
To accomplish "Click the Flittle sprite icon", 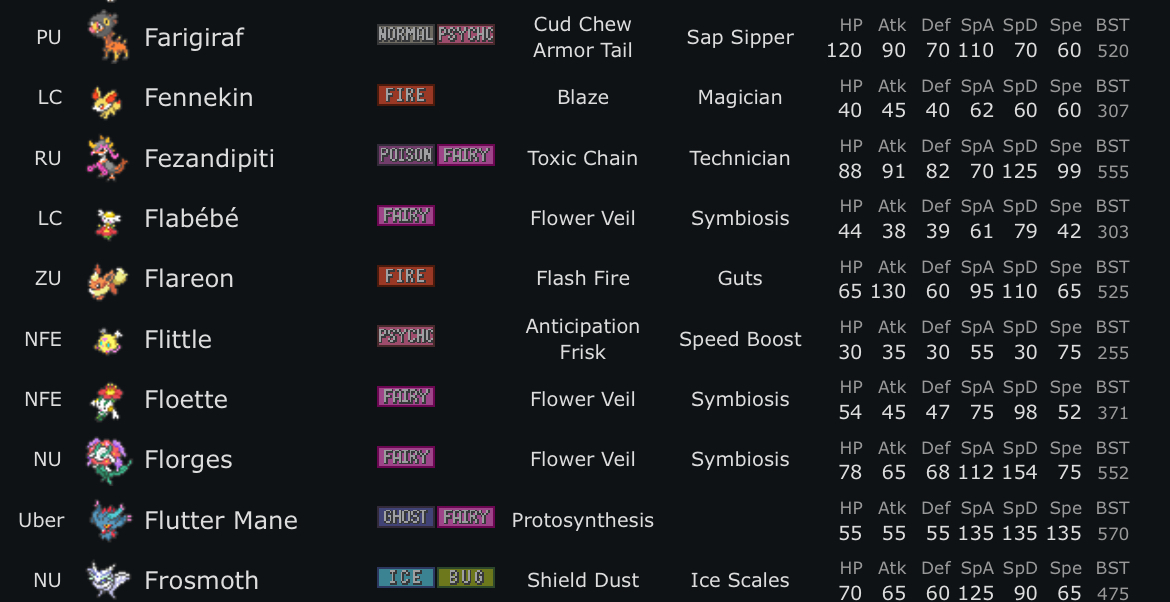I will tap(106, 340).
